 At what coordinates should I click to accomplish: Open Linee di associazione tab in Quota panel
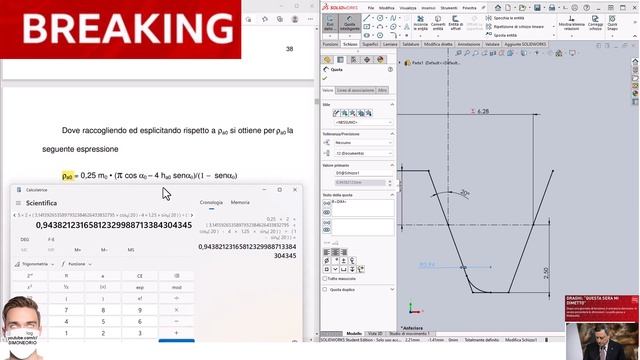pos(355,90)
